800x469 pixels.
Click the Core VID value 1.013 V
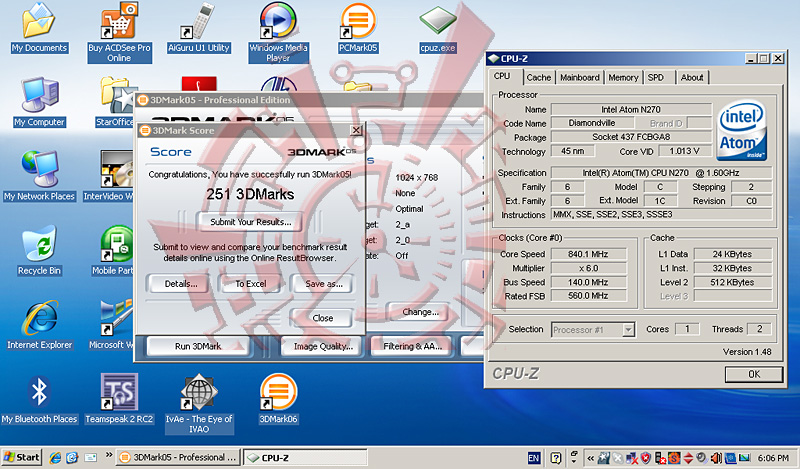point(685,151)
